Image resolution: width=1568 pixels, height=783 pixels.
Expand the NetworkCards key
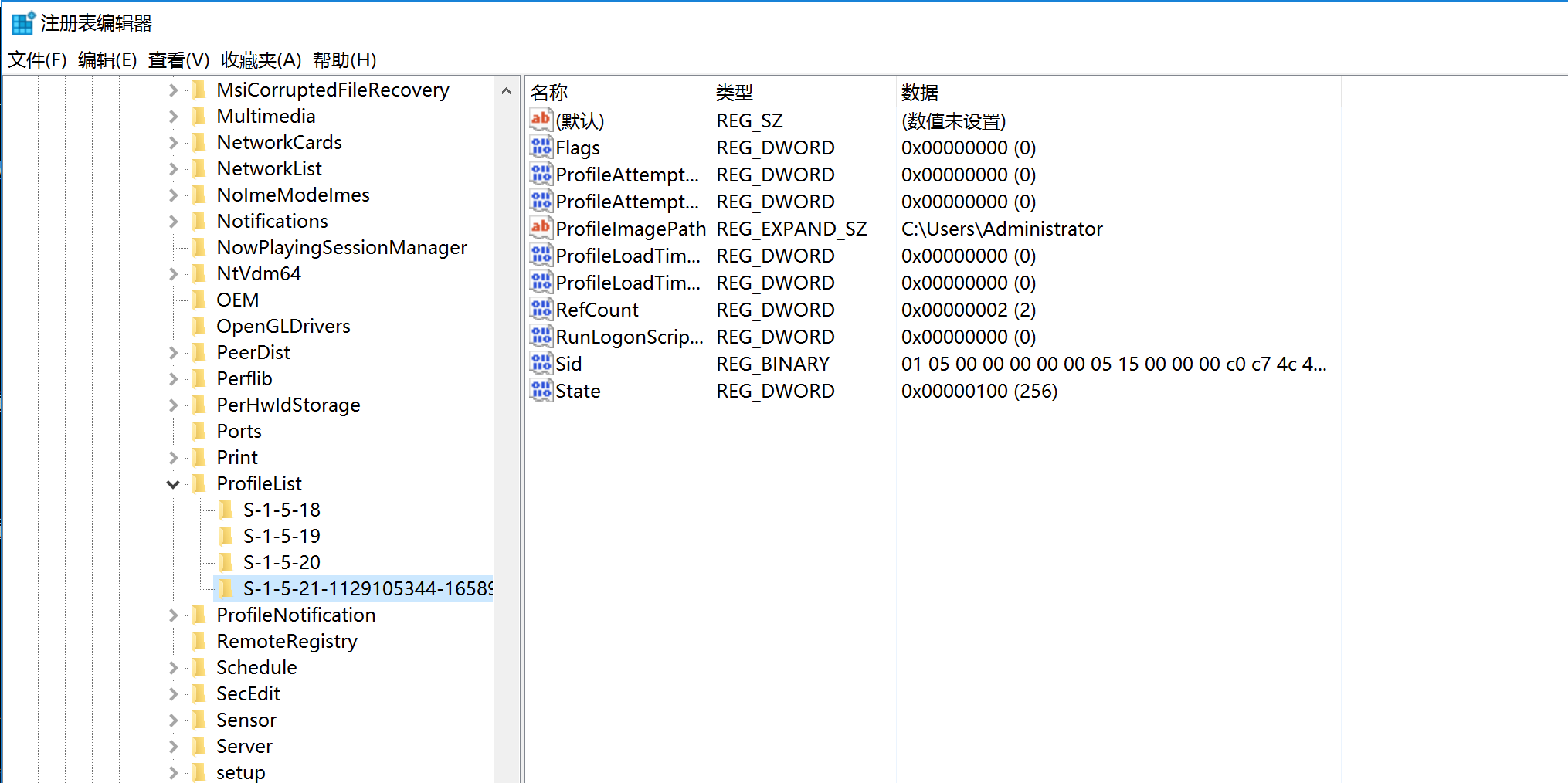click(173, 143)
